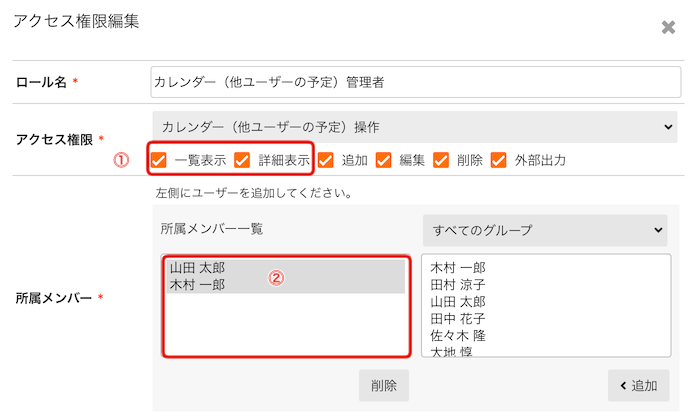Select 山田 太郎 in the right group list

pyautogui.click(x=458, y=302)
